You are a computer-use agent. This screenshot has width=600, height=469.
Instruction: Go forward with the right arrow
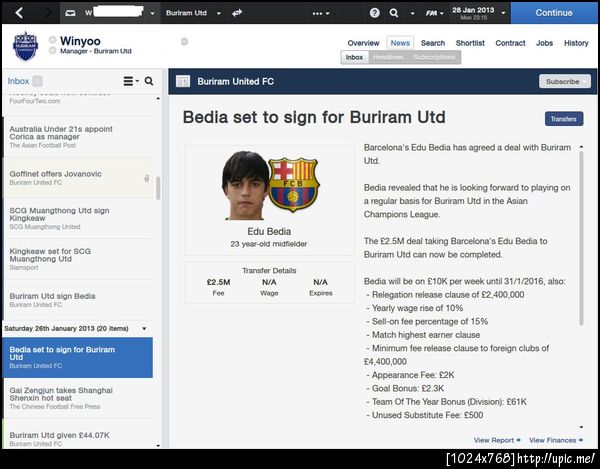[x=49, y=13]
